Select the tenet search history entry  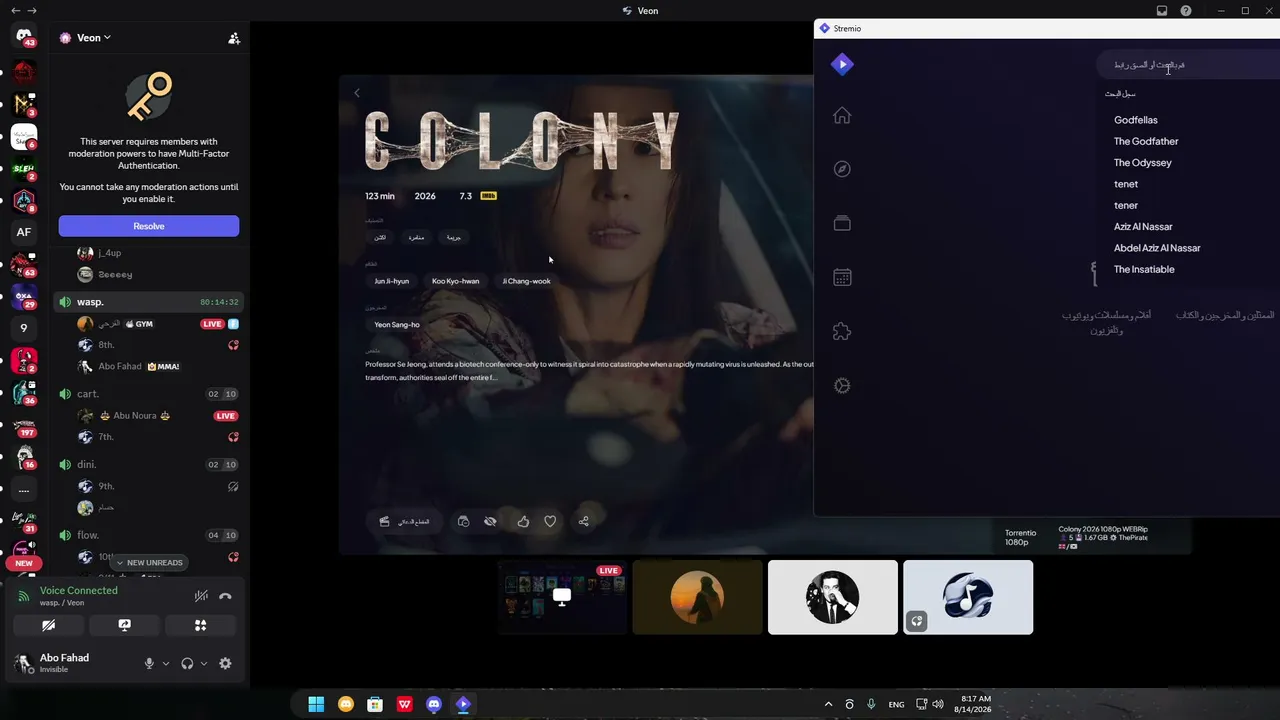click(x=1126, y=184)
